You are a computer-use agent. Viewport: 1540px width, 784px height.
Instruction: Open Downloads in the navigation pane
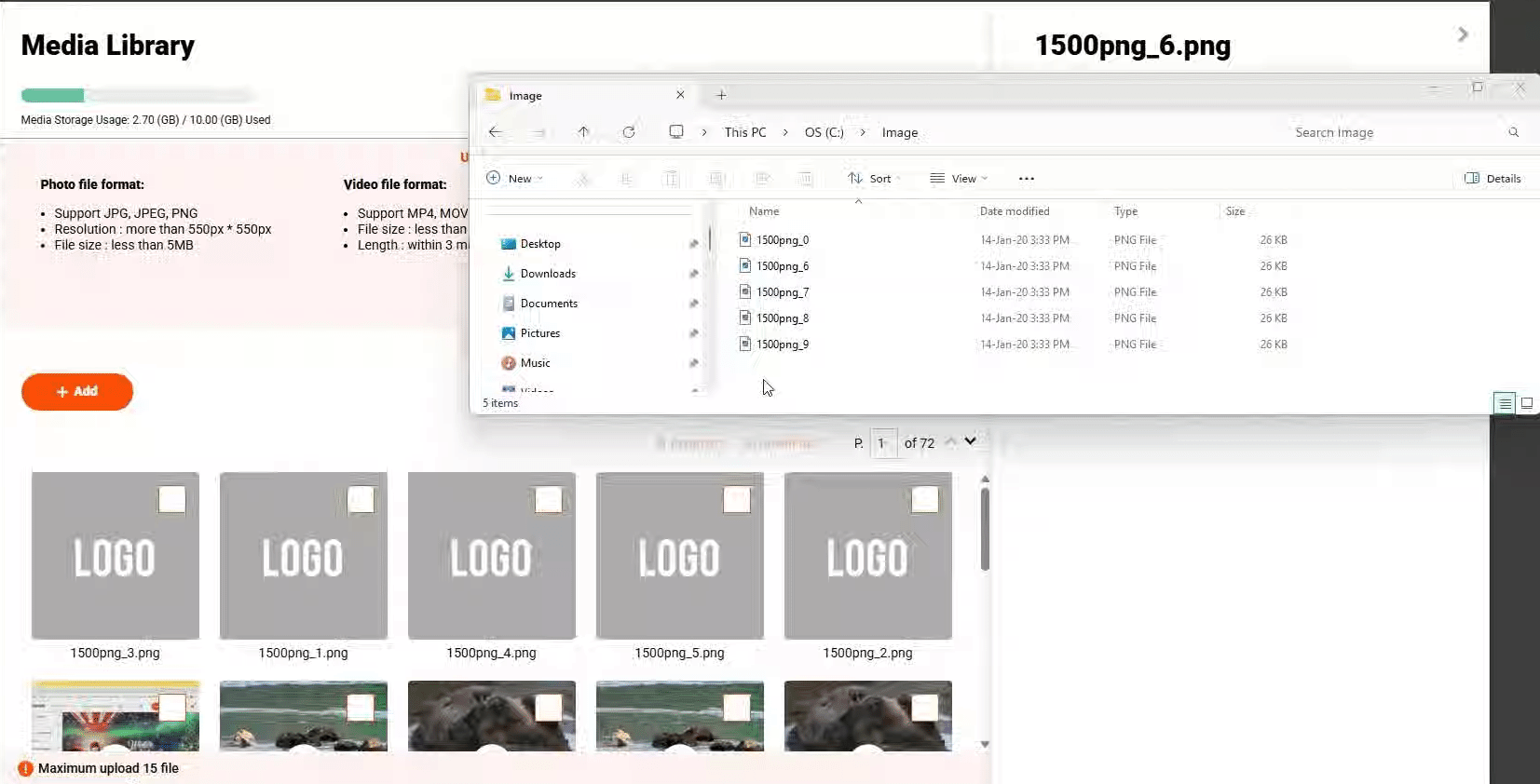click(x=548, y=274)
